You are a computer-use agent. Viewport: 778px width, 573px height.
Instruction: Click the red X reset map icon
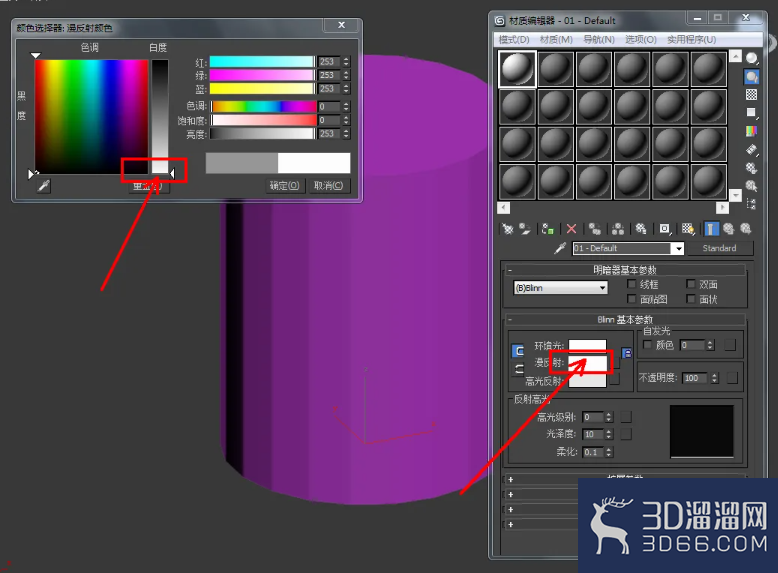572,229
